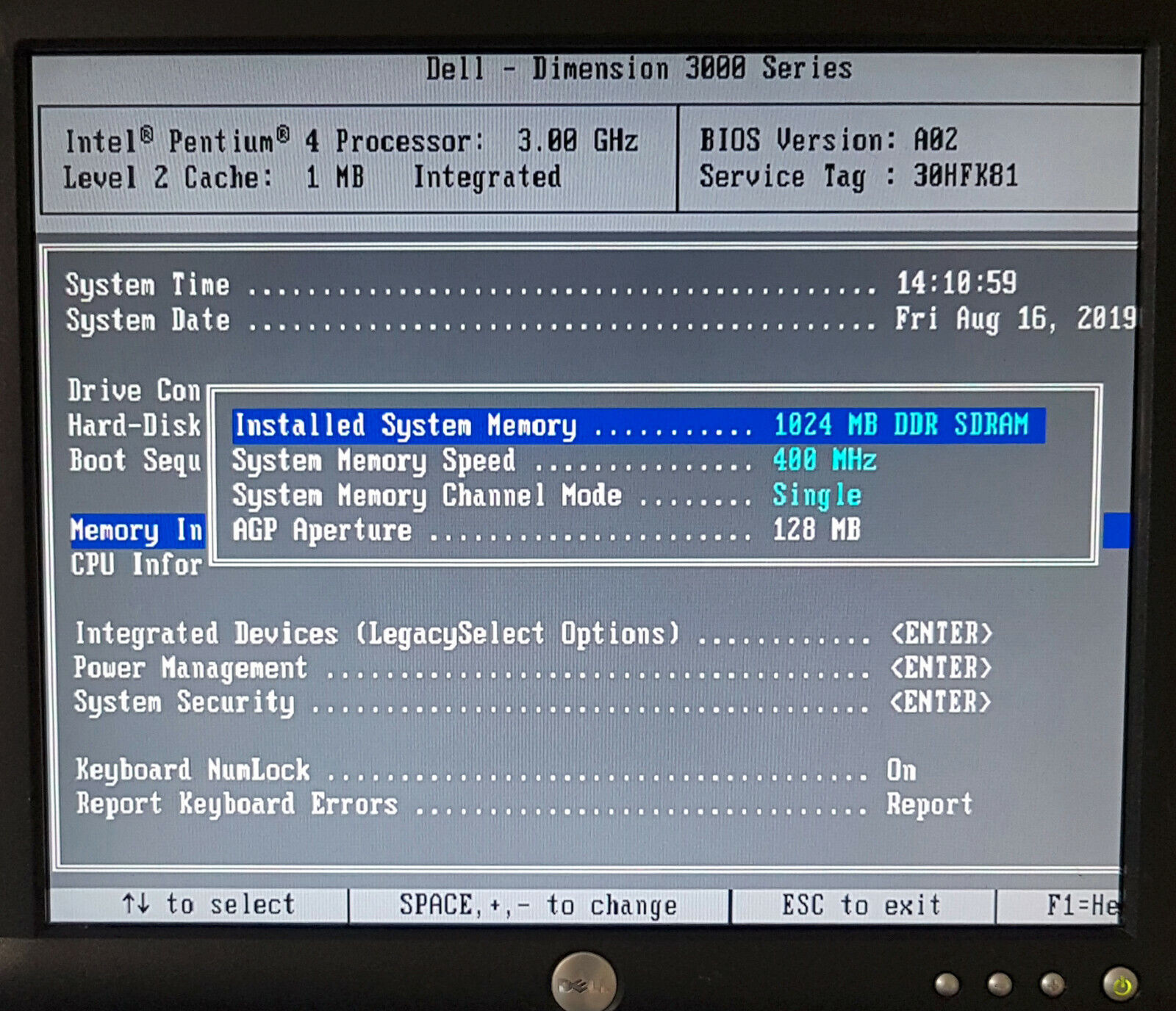Toggle the Report Keyboard Errors value
This screenshot has width=1176, height=1011.
(929, 805)
